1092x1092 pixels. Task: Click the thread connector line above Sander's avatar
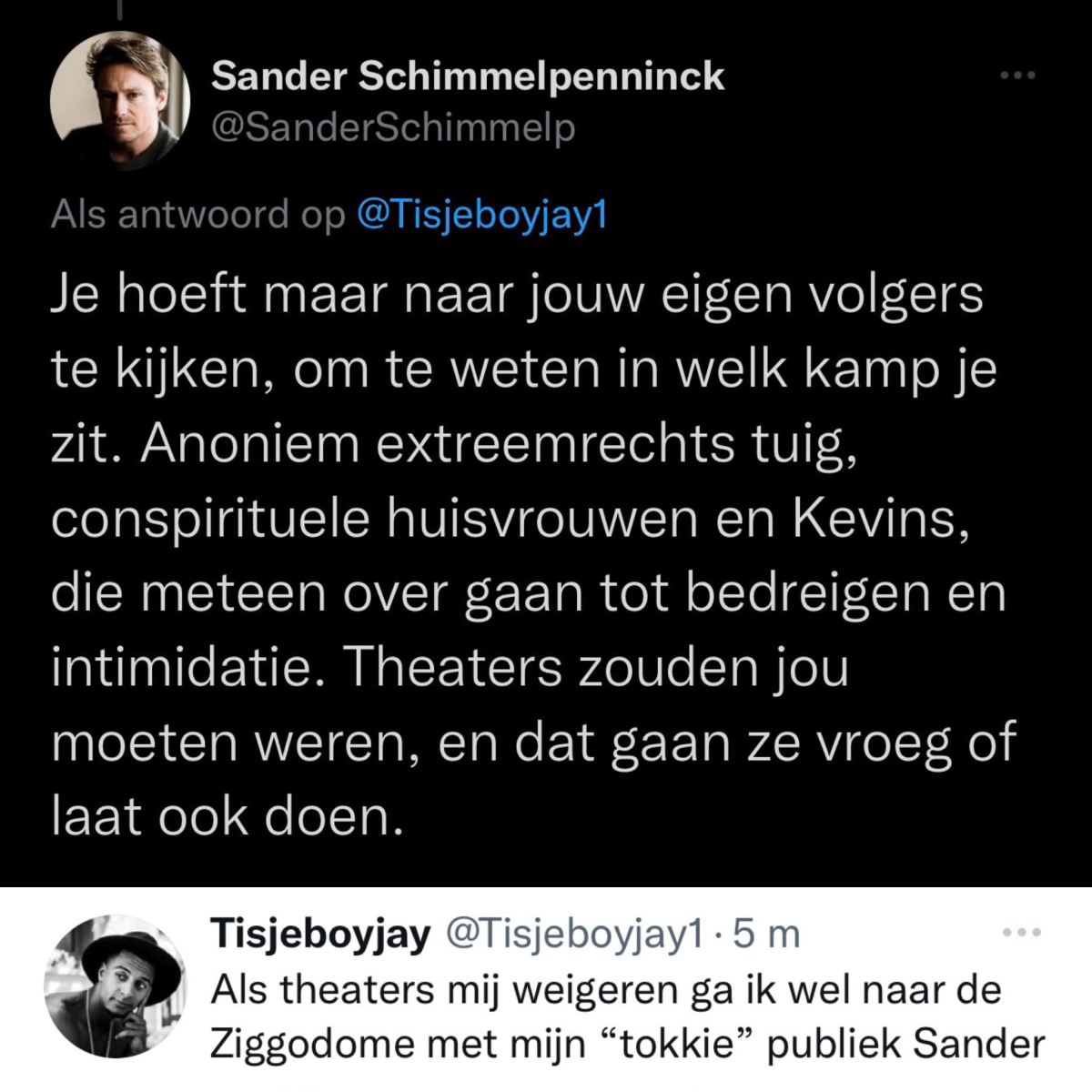coord(119,9)
